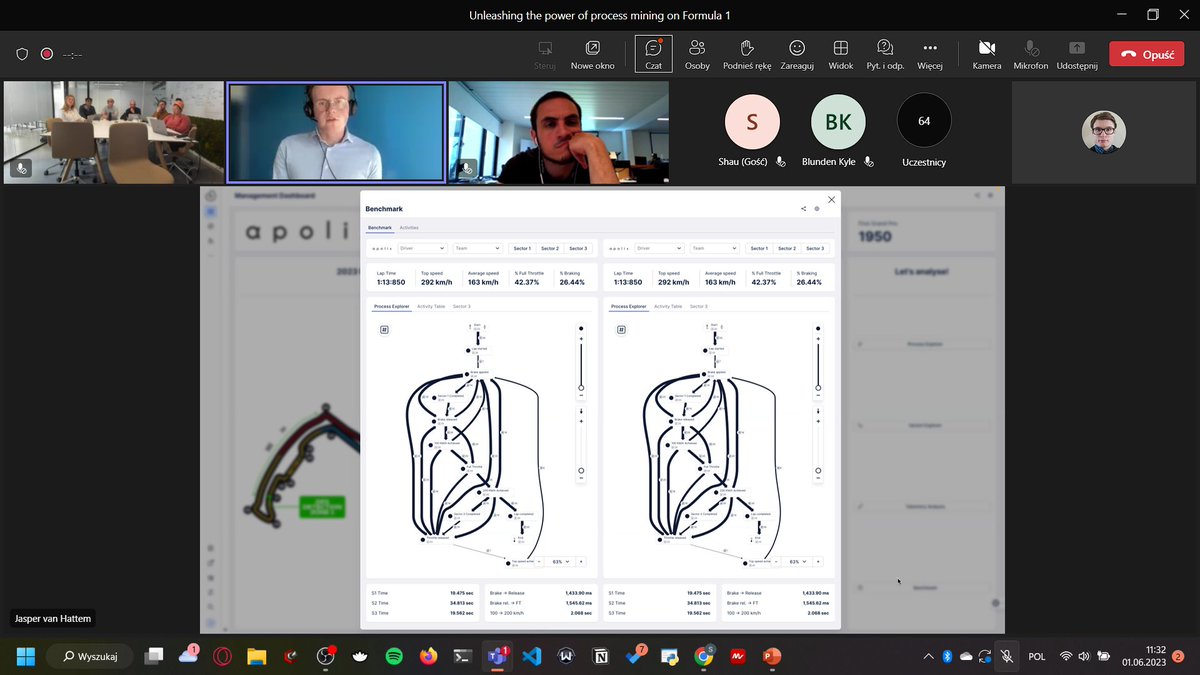This screenshot has width=1200, height=675.
Task: Open the Widok view options
Action: [x=841, y=54]
